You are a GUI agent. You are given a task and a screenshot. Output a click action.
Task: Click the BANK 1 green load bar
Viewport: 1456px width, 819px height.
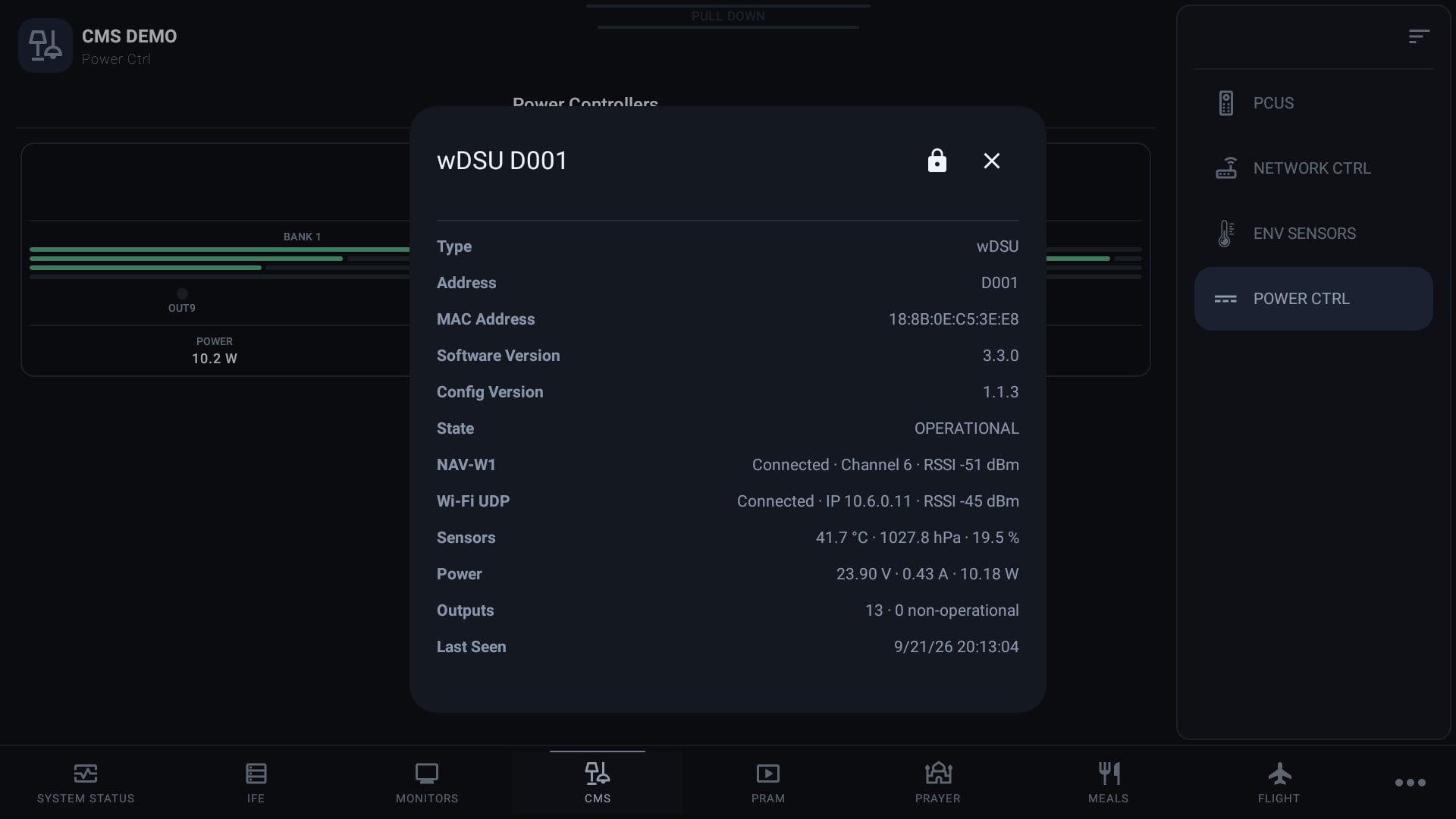(x=219, y=249)
